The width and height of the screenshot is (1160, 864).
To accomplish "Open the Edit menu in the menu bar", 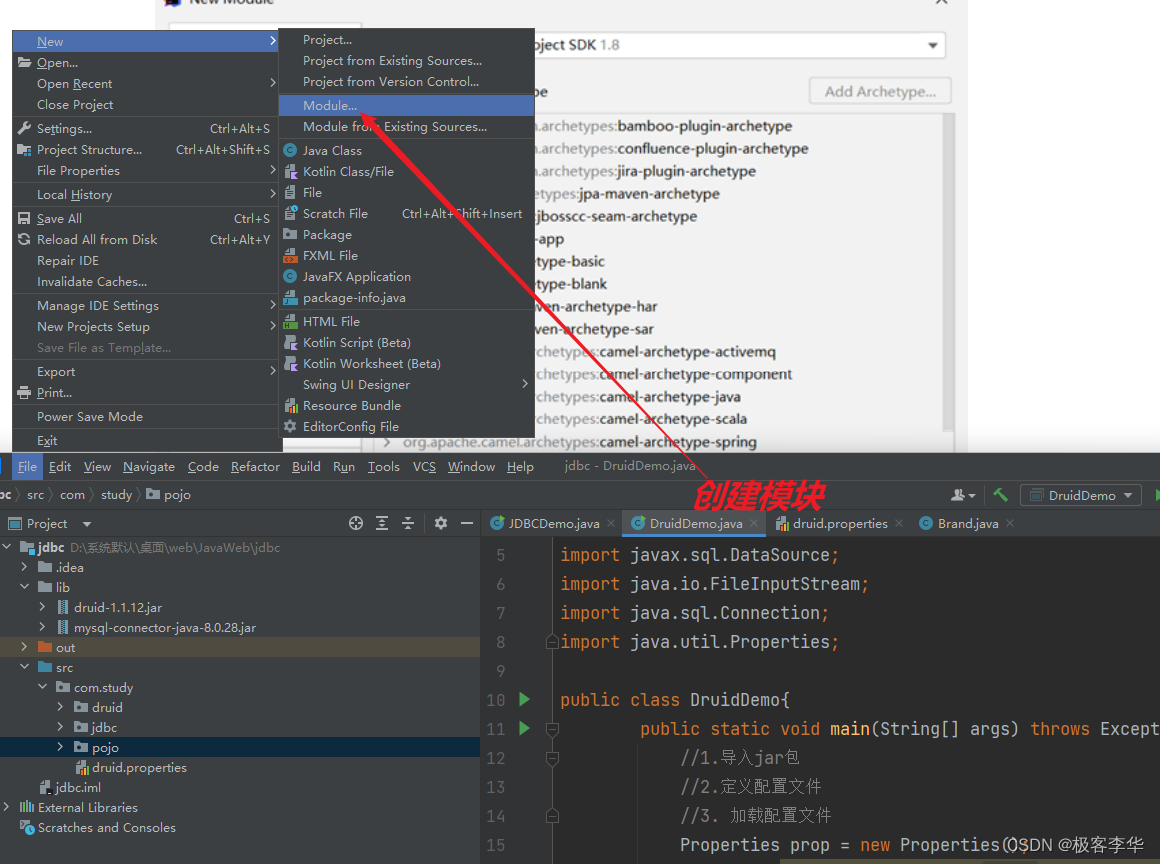I will click(x=60, y=467).
